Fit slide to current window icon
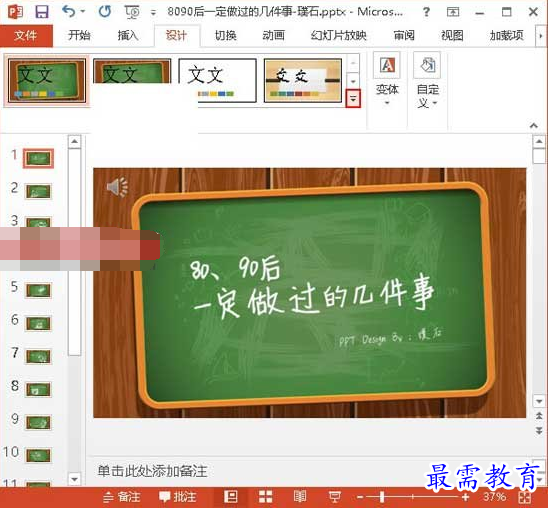This screenshot has width=548, height=508. [x=524, y=497]
